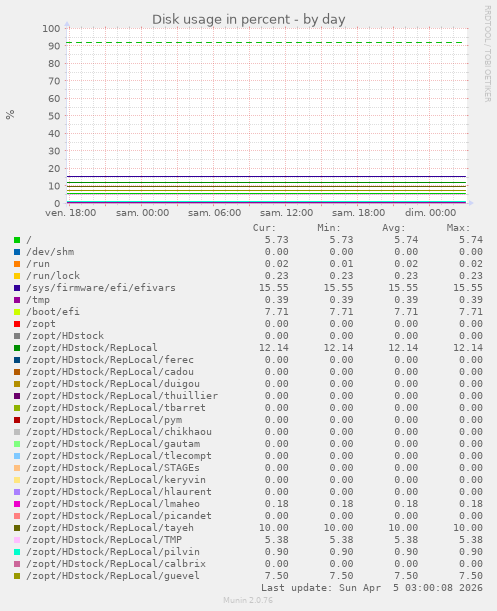Click the dark green swatch for /zopt/HDstock/RepLocal
This screenshot has width=497, height=611.
tap(17, 348)
